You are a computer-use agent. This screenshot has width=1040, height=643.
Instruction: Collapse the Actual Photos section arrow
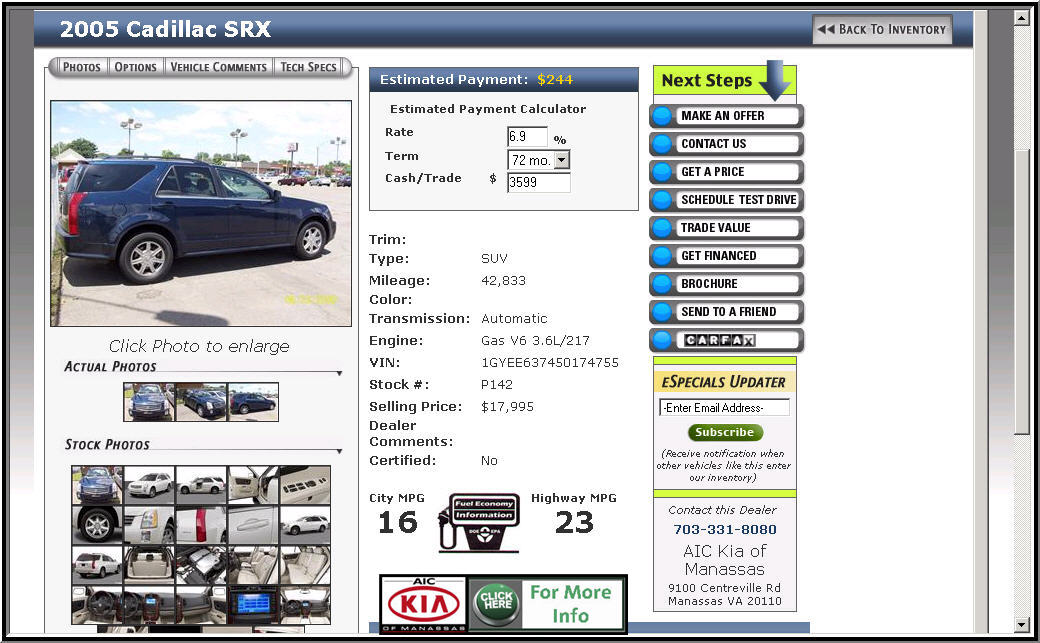pos(339,374)
